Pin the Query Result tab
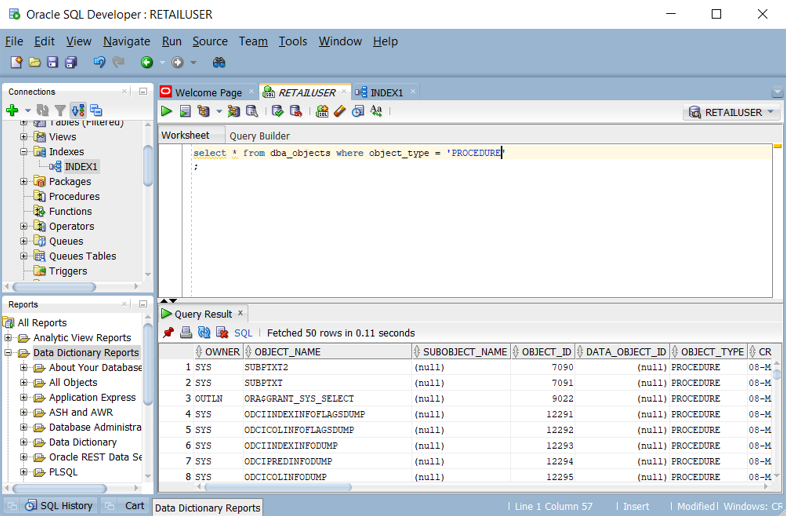This screenshot has height=516, width=786. (x=168, y=333)
